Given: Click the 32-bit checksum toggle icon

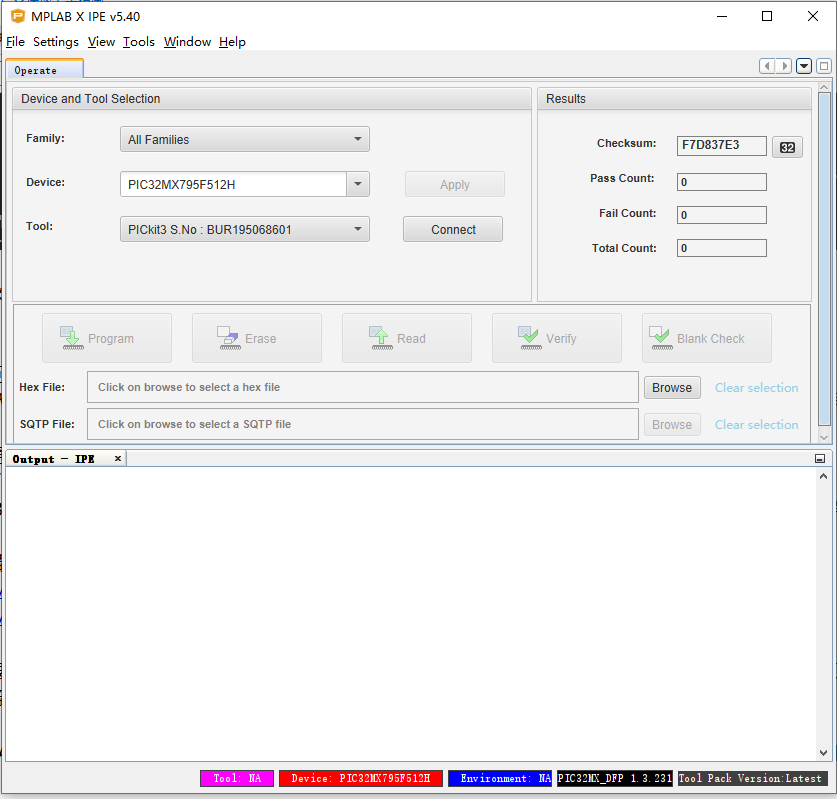Looking at the screenshot, I should [x=787, y=147].
